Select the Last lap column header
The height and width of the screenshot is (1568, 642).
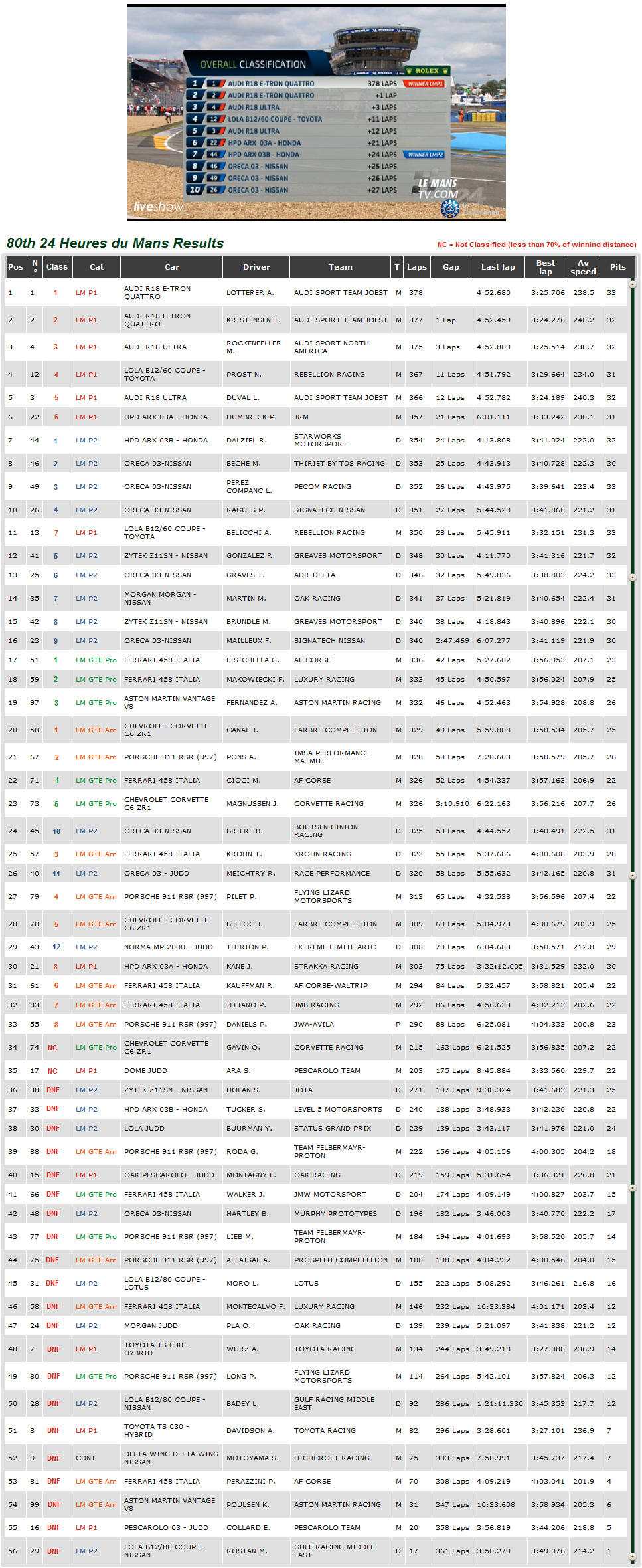[498, 267]
